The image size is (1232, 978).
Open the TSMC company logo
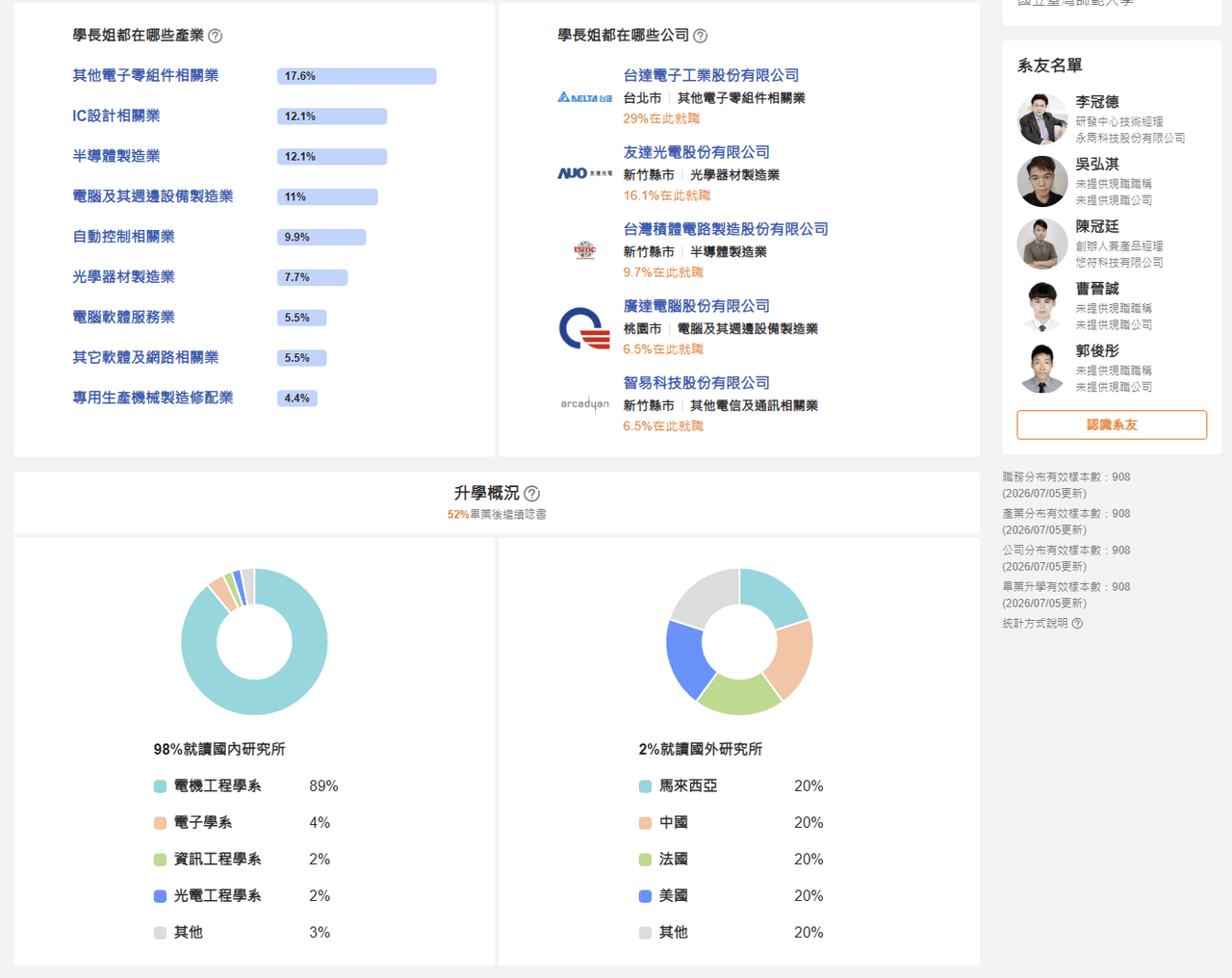[585, 250]
